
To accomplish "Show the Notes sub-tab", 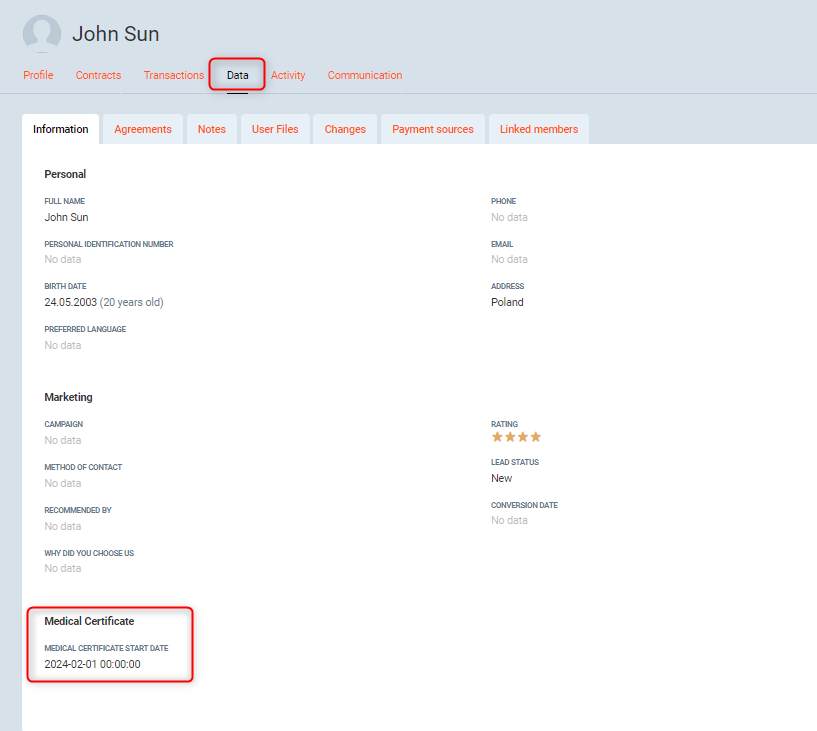I will 212,129.
